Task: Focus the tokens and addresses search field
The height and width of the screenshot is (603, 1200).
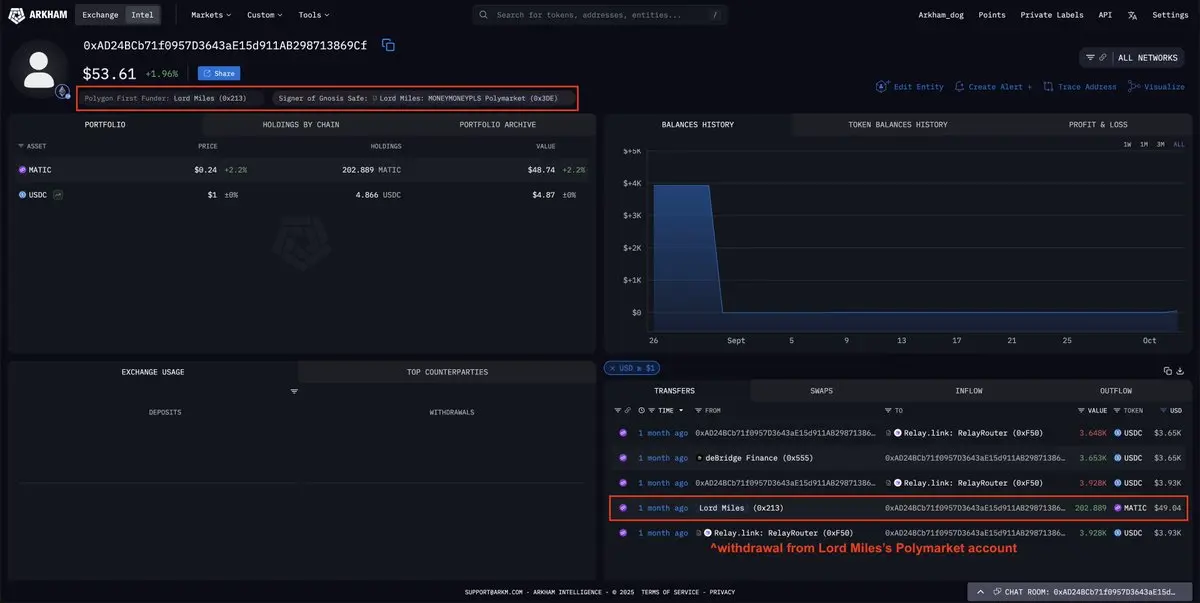Action: click(x=600, y=15)
